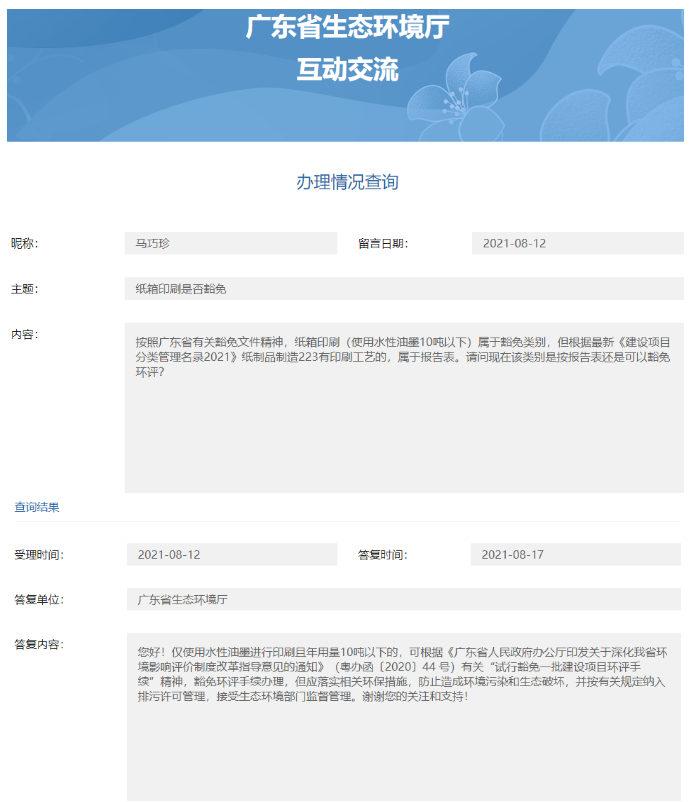This screenshot has width=694, height=802.
Task: Click the 主题 label
Action: pyautogui.click(x=25, y=289)
